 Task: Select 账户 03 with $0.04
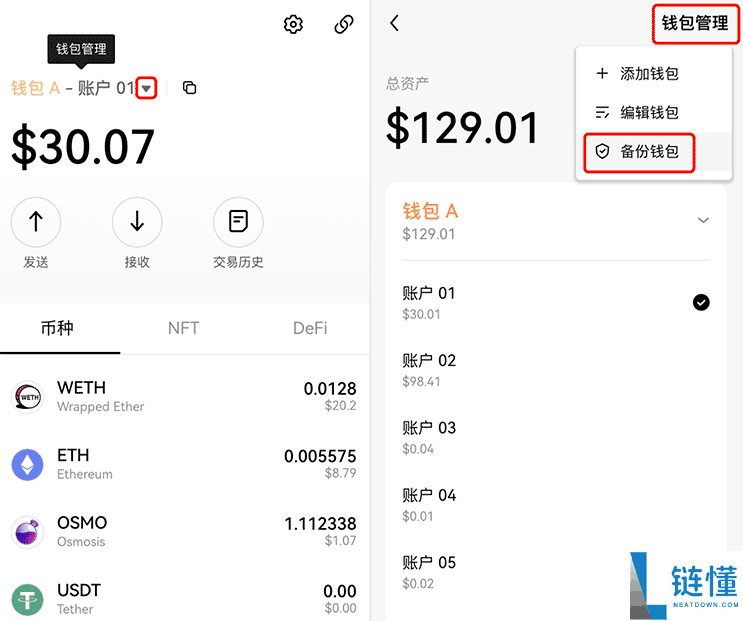pyautogui.click(x=556, y=437)
